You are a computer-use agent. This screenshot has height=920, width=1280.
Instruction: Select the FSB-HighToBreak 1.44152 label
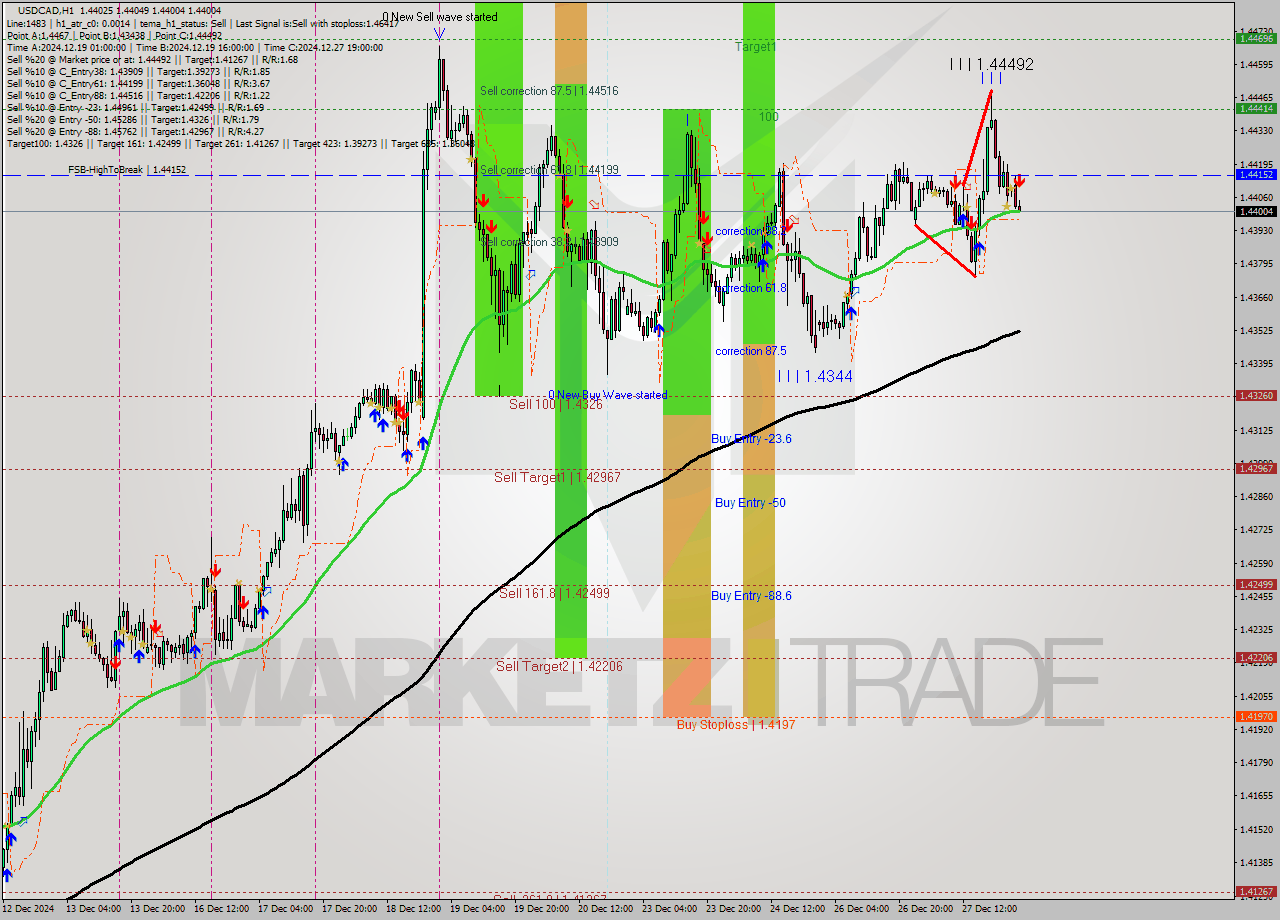(x=127, y=170)
